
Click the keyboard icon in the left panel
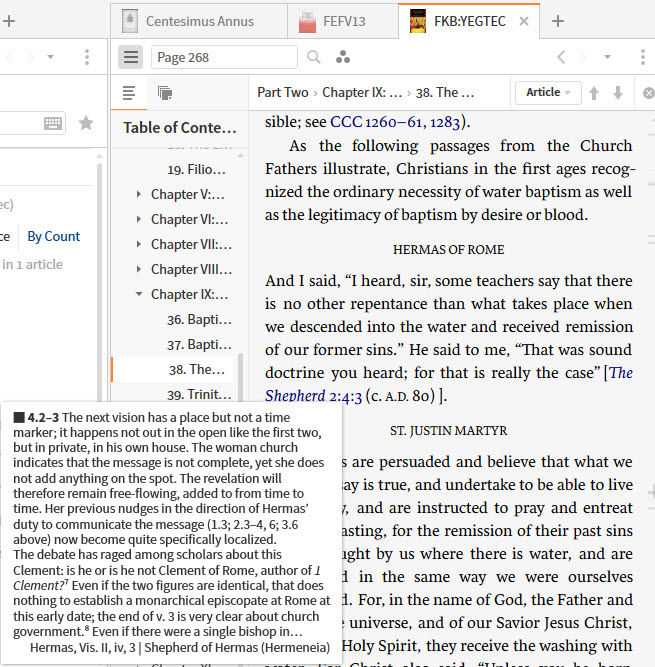[x=53, y=123]
